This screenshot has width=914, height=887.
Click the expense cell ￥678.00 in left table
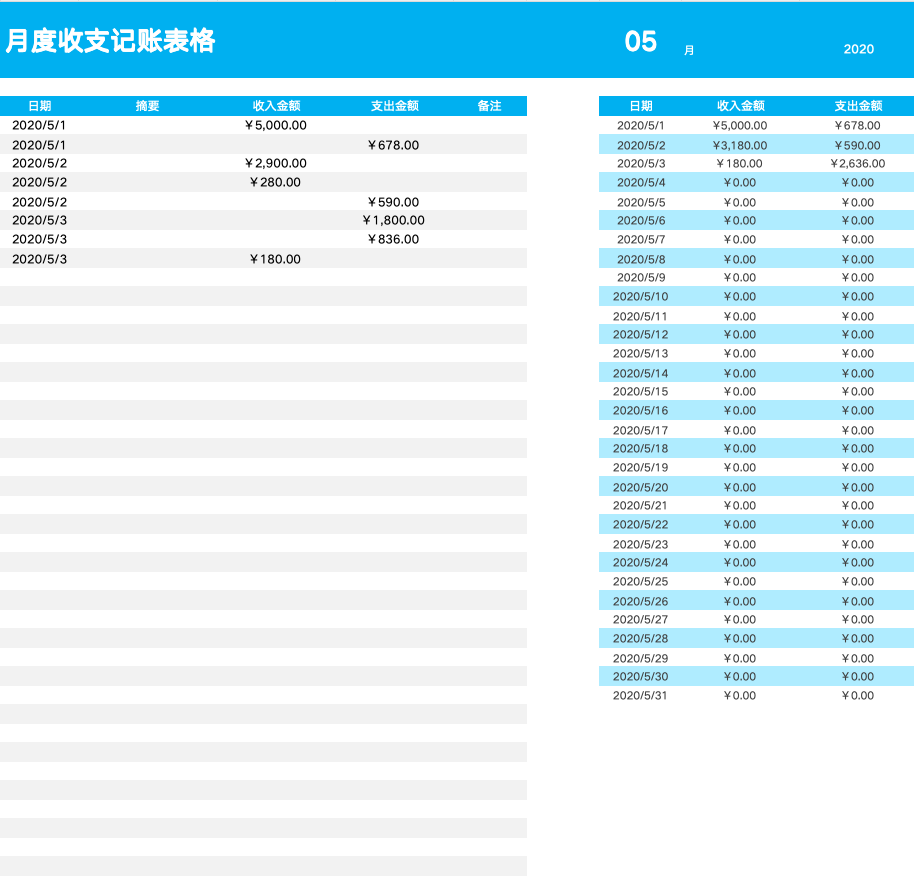(x=393, y=145)
